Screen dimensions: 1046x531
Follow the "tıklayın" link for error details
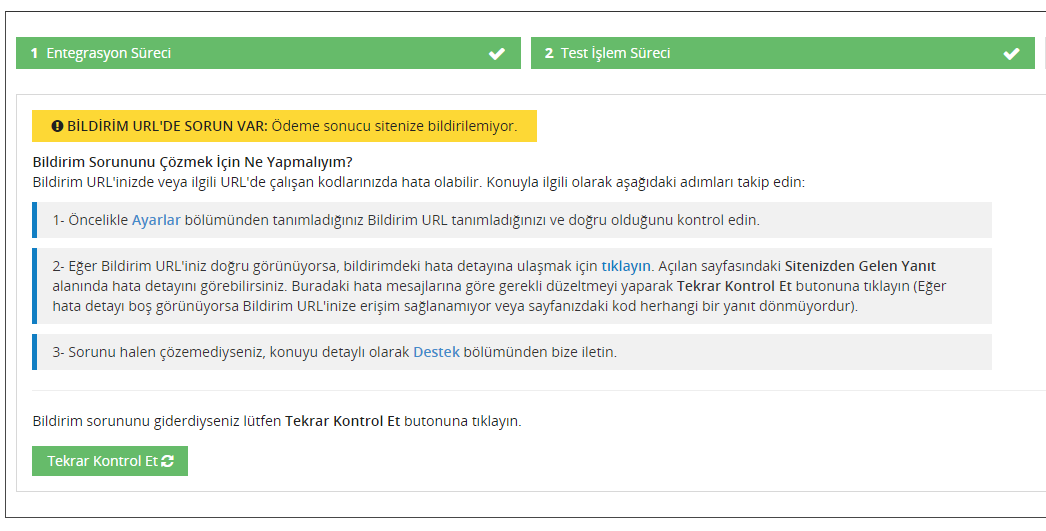pos(626,266)
